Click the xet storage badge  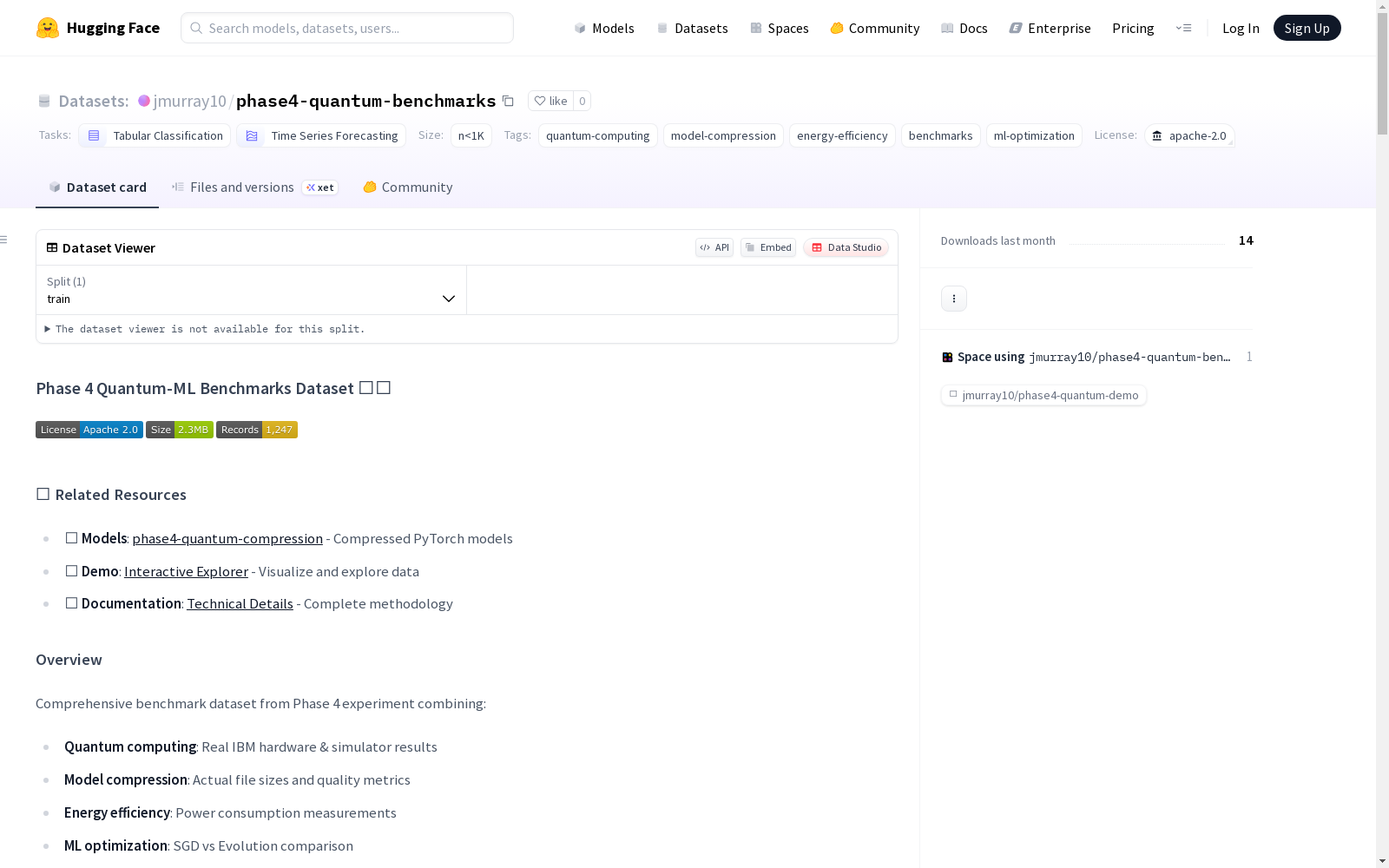319,187
